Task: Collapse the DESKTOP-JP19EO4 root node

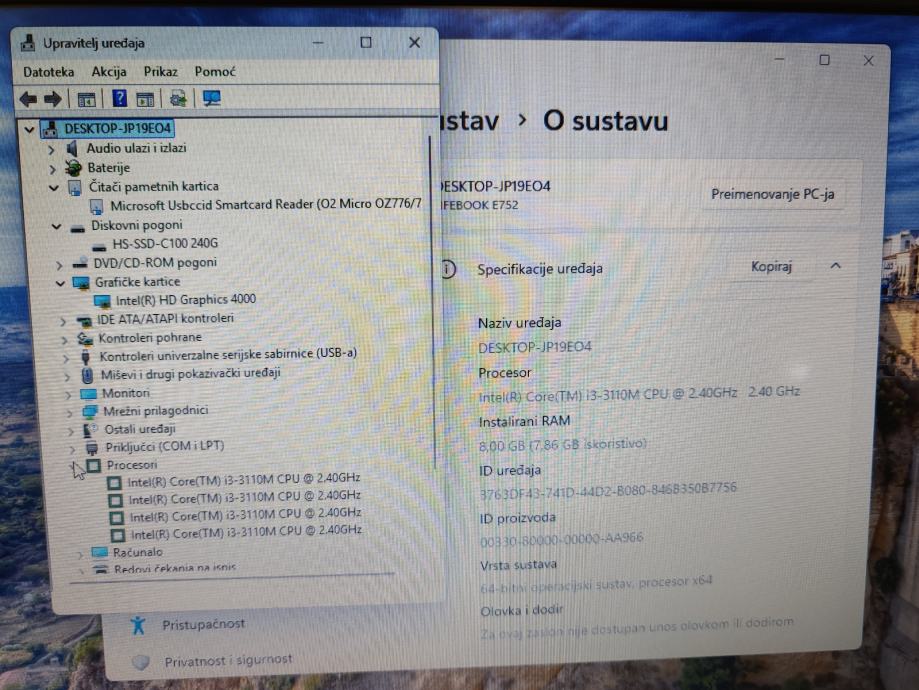Action: click(x=29, y=129)
